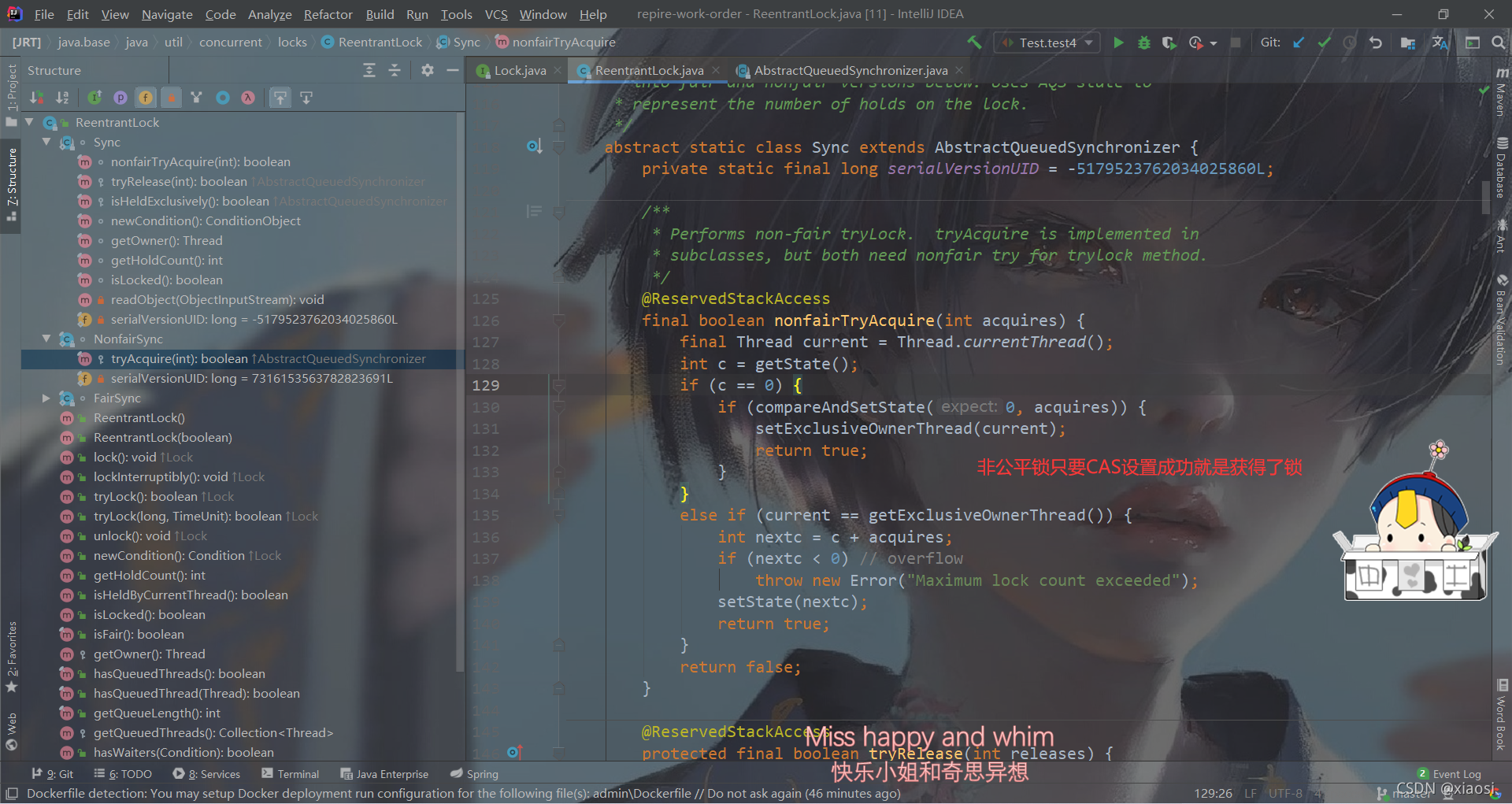The height and width of the screenshot is (804, 1512).
Task: Open the Spring tool window
Action: [474, 774]
